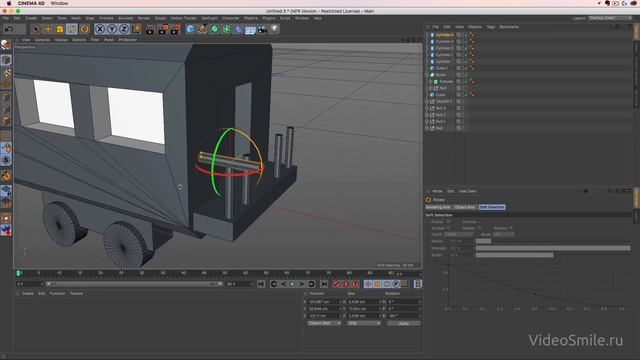Toggle enable checkmark of Extrude object
The width and height of the screenshot is (640, 360).
coord(466,82)
